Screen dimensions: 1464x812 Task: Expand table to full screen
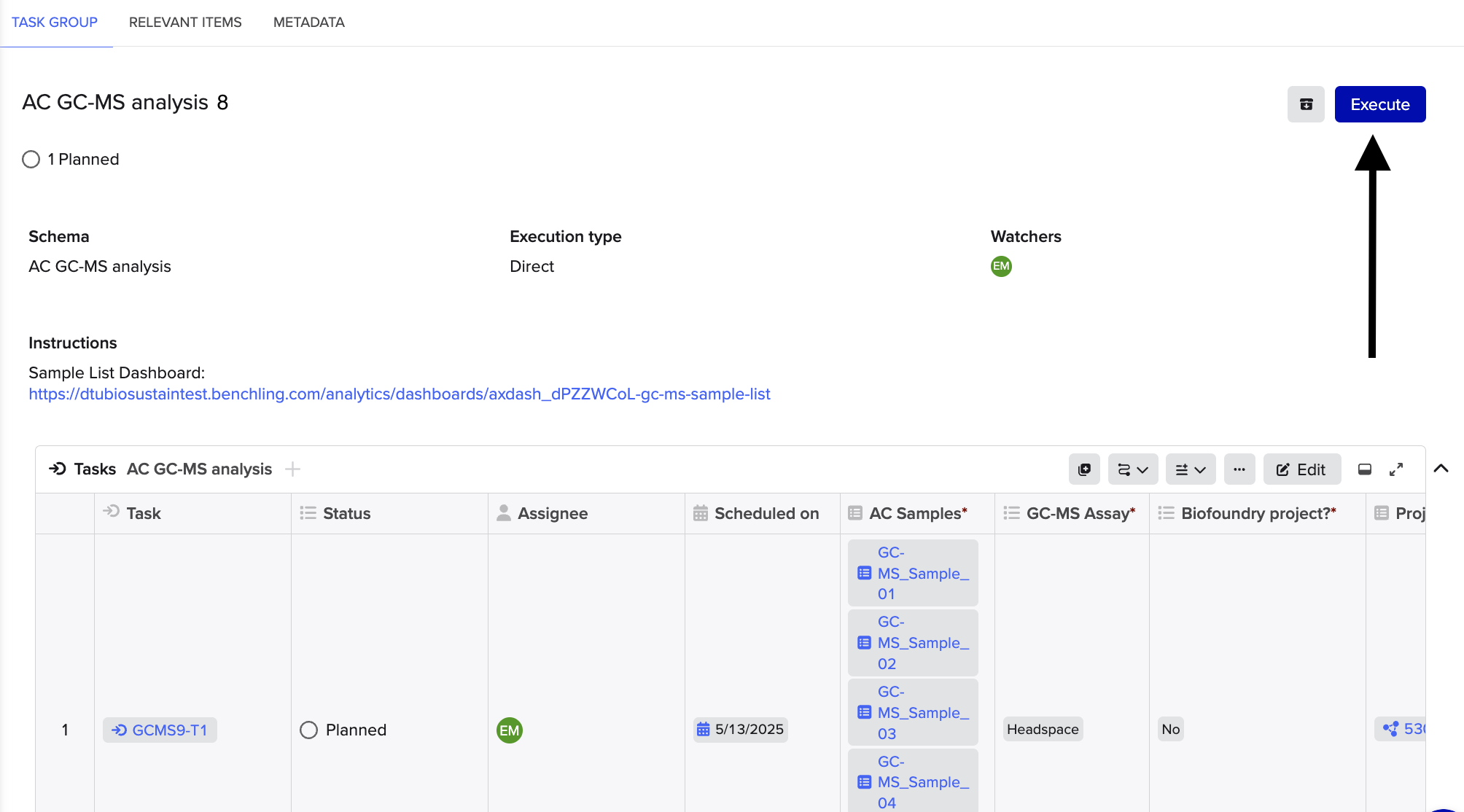[1396, 469]
